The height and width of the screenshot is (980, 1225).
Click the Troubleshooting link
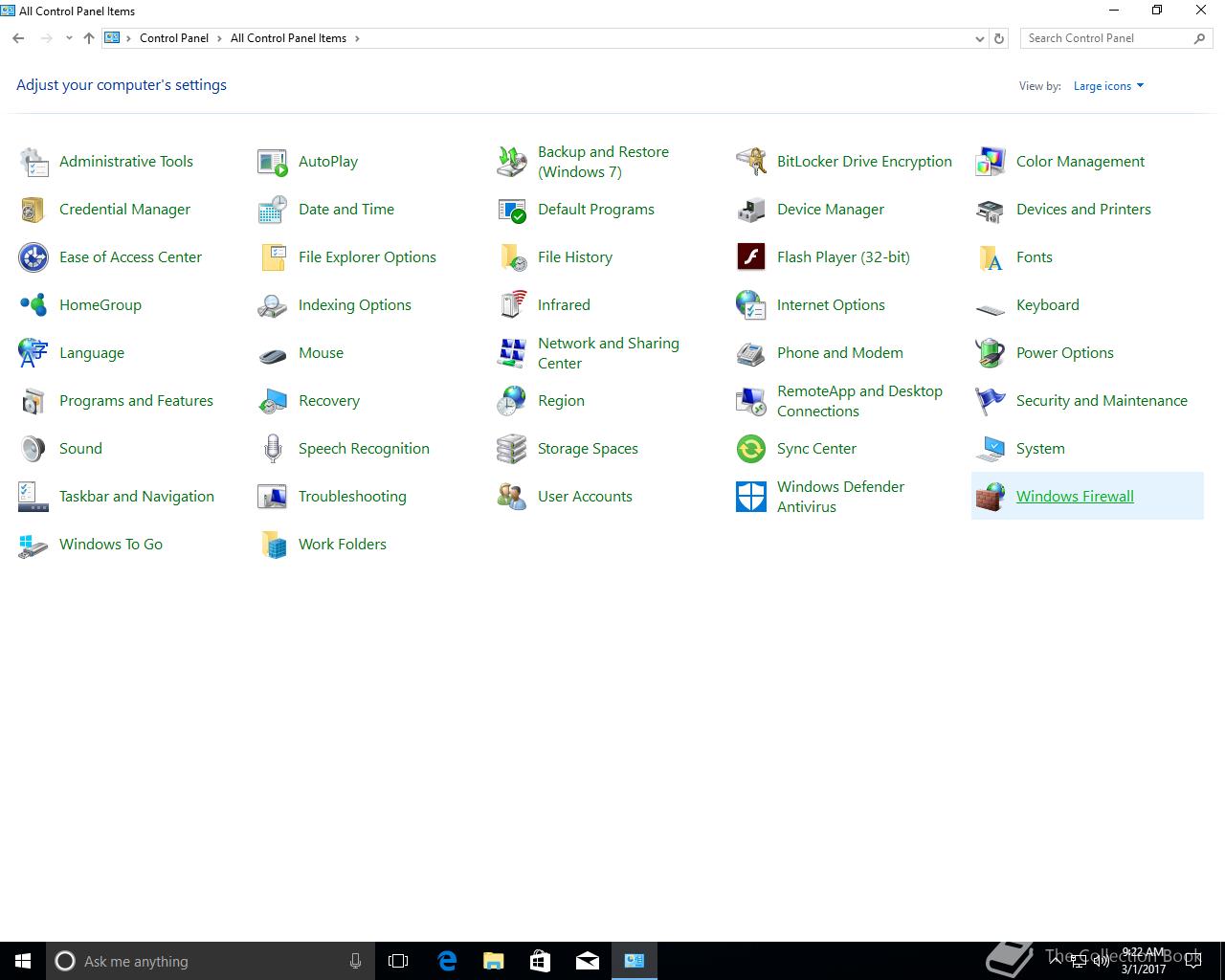(x=352, y=497)
